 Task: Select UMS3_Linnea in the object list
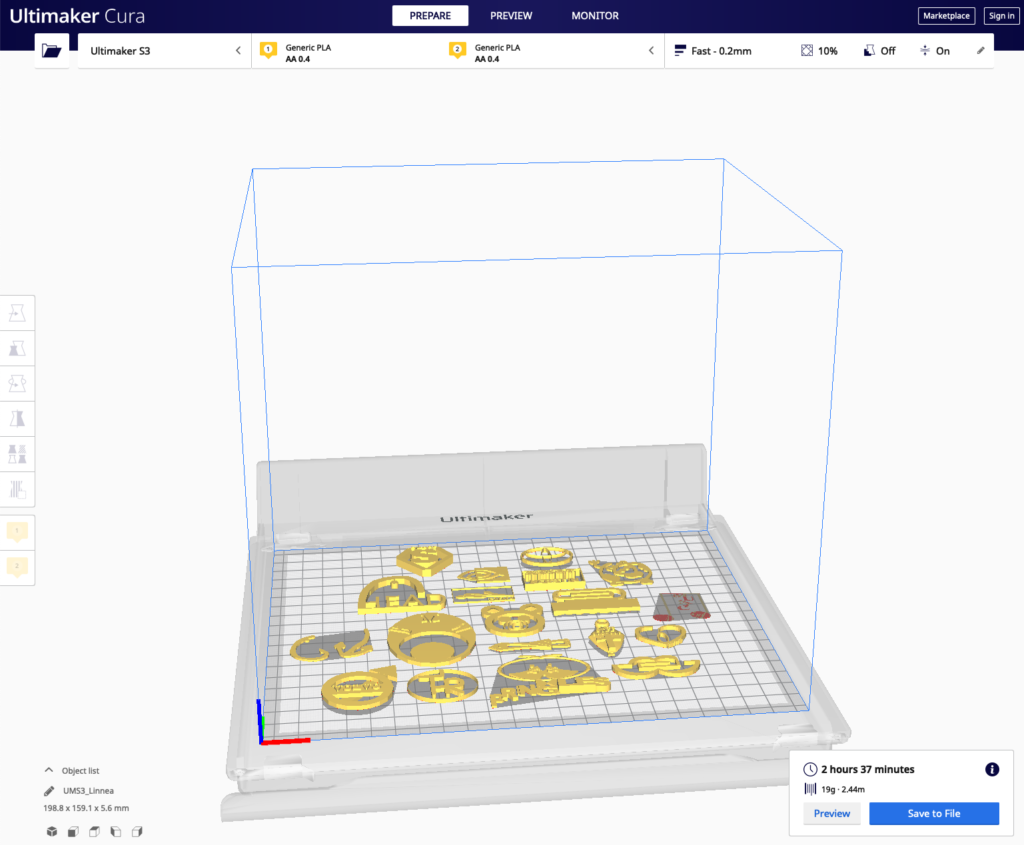pyautogui.click(x=88, y=791)
